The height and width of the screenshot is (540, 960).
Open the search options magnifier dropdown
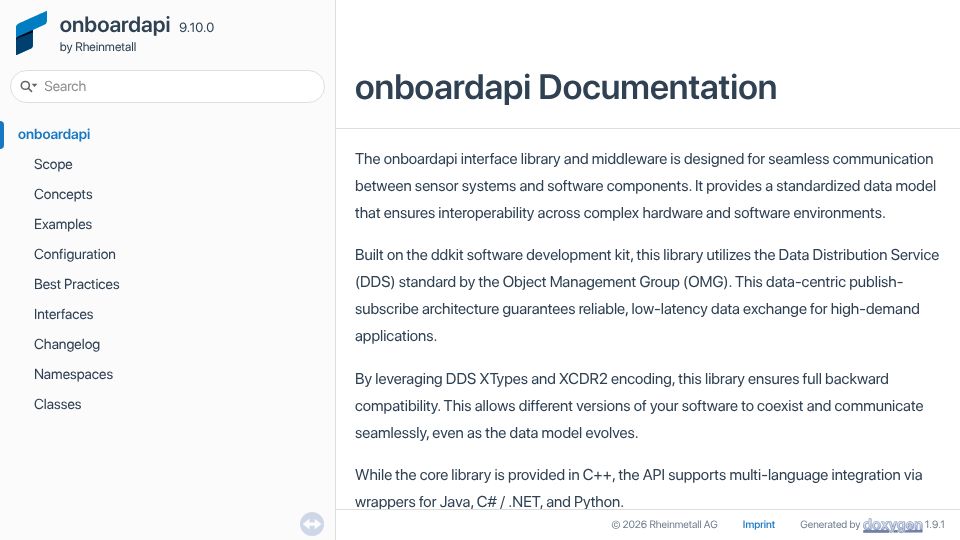[28, 86]
